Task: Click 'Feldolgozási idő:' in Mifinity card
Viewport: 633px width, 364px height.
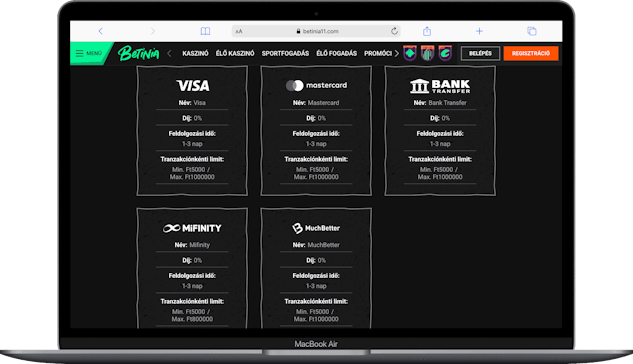Action: coord(192,276)
